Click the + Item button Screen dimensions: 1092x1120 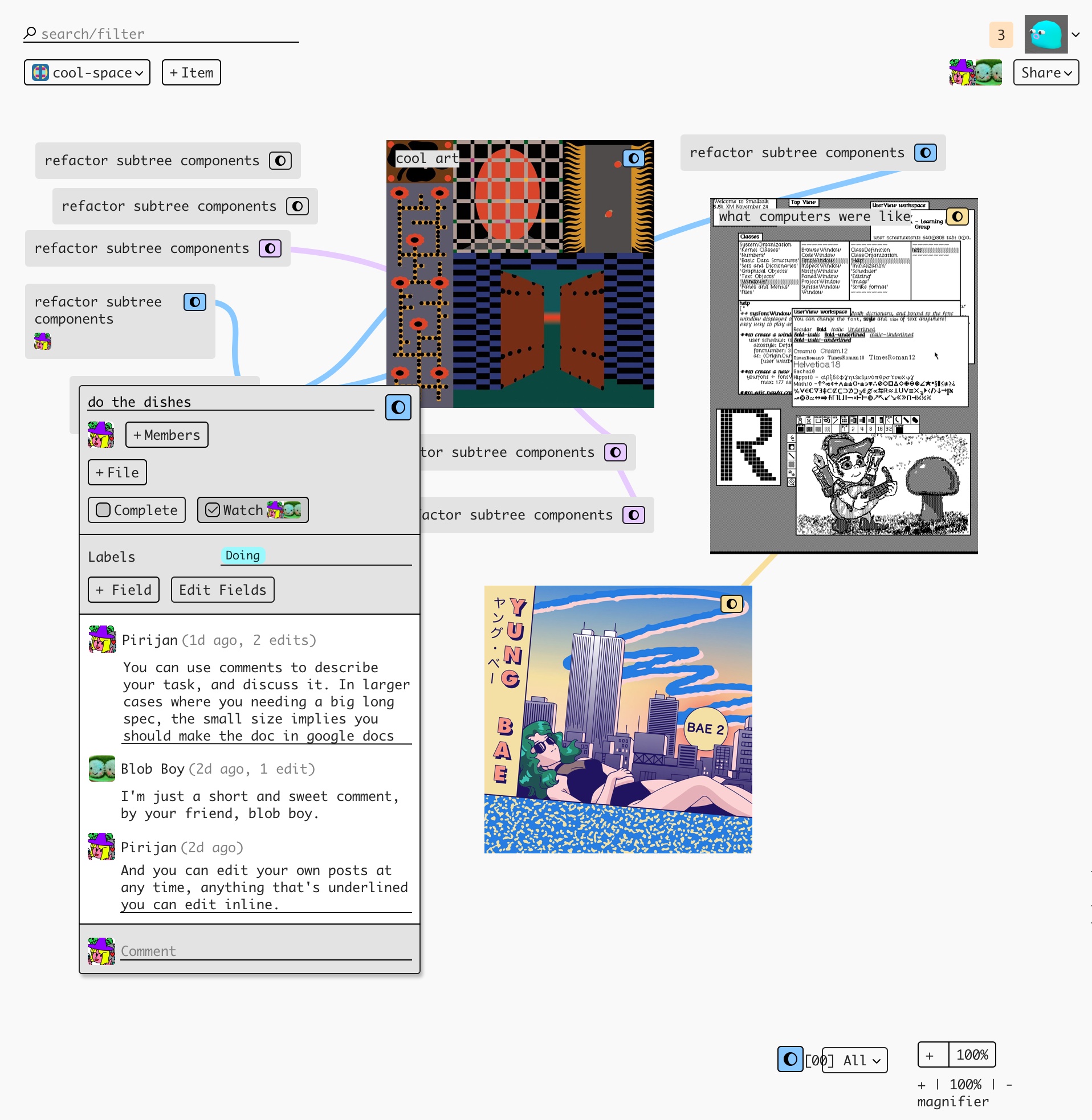coord(191,73)
